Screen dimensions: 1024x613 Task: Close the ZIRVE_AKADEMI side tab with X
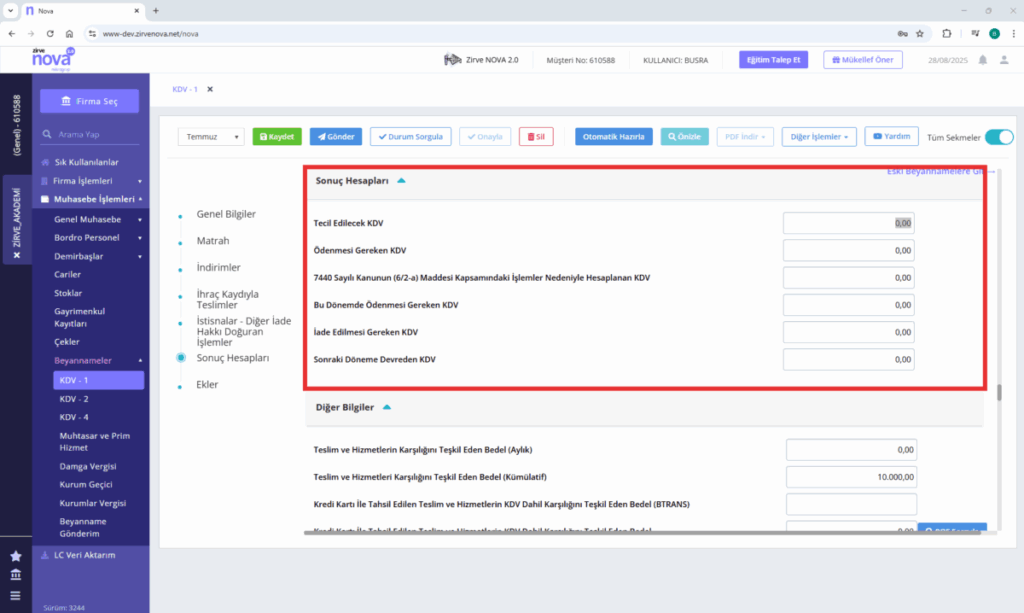click(x=17, y=255)
